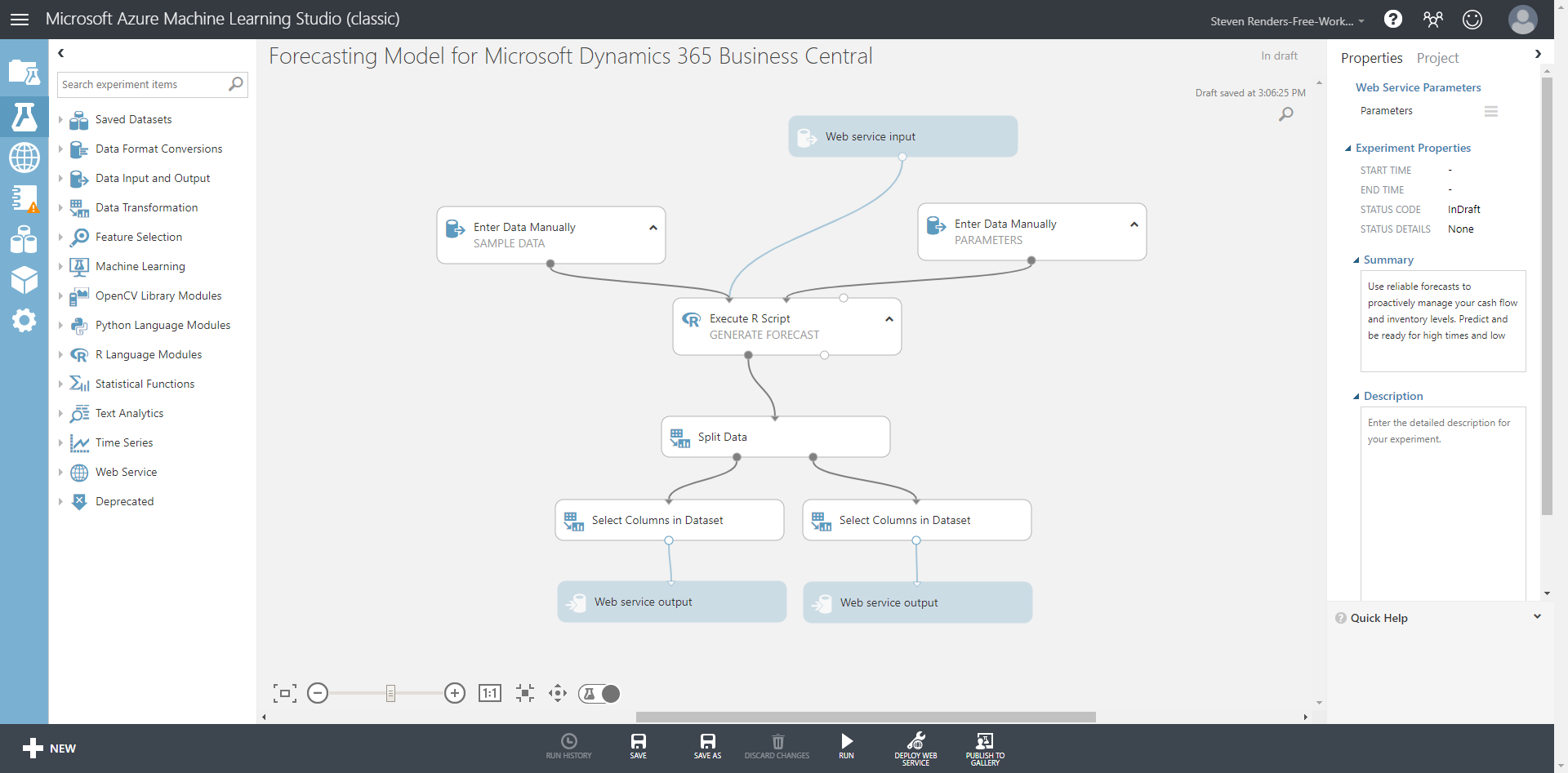The width and height of the screenshot is (1568, 773).
Task: Click NEW button at bottom left
Action: [x=49, y=749]
